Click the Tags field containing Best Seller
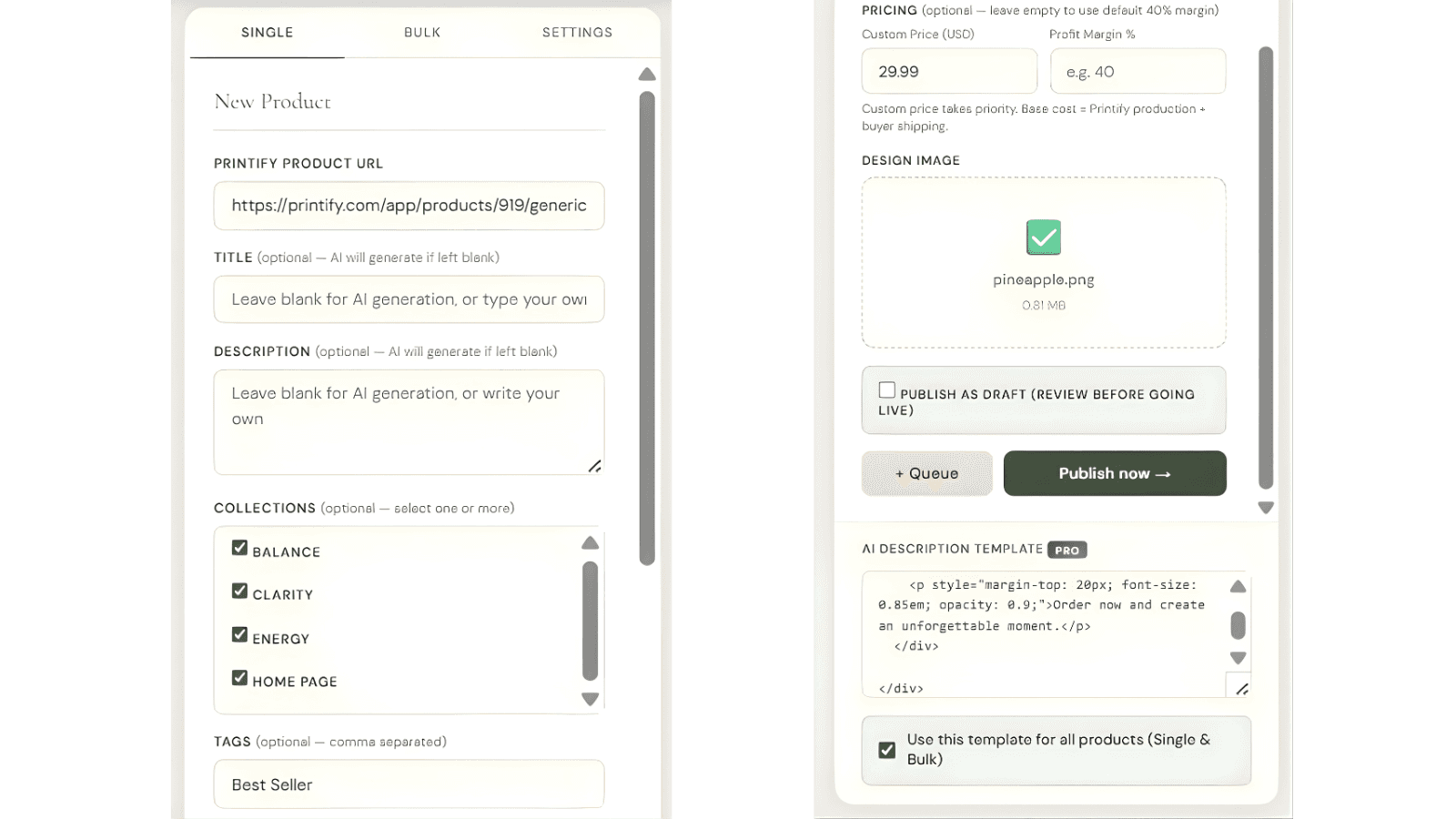This screenshot has width=1456, height=819. [x=409, y=784]
